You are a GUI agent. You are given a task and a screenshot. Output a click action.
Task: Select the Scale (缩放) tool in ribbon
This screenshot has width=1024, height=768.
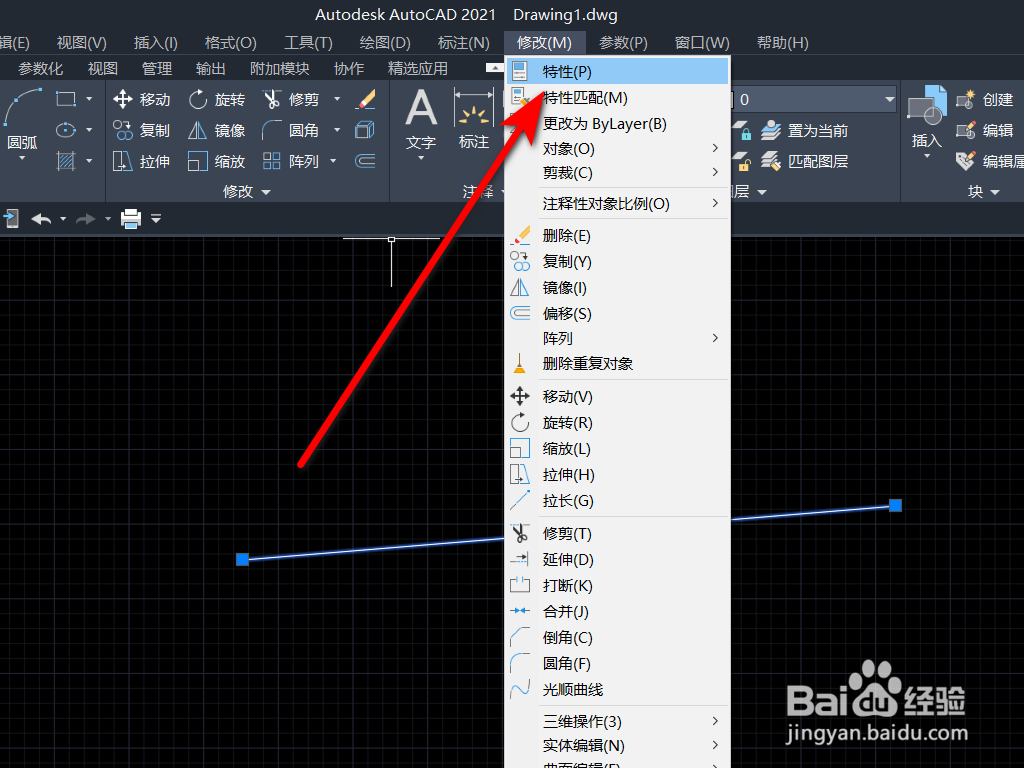pyautogui.click(x=216, y=161)
